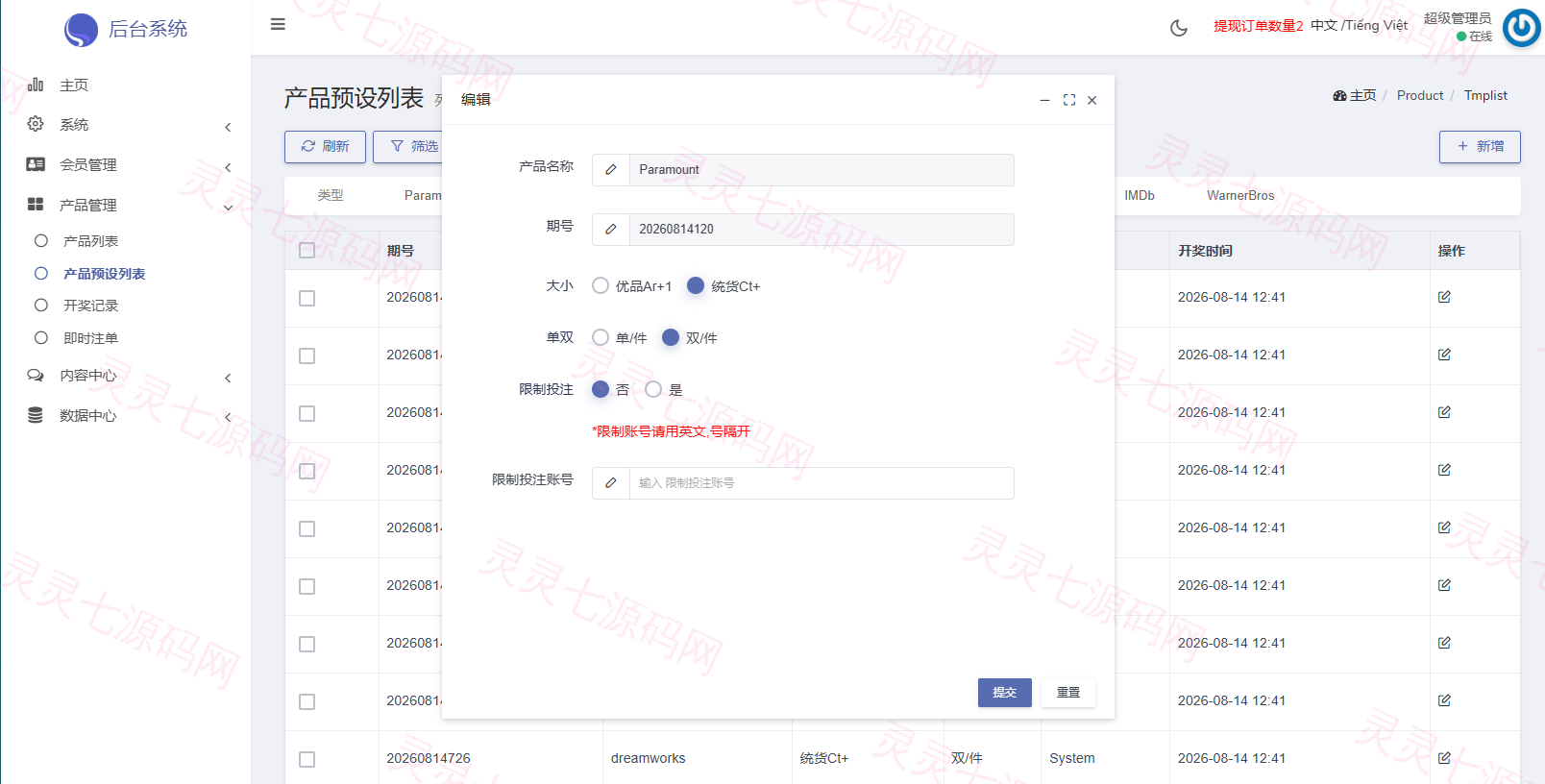The image size is (1545, 784).
Task: Click the 数据中心 database icon in sidebar
Action: [36, 415]
